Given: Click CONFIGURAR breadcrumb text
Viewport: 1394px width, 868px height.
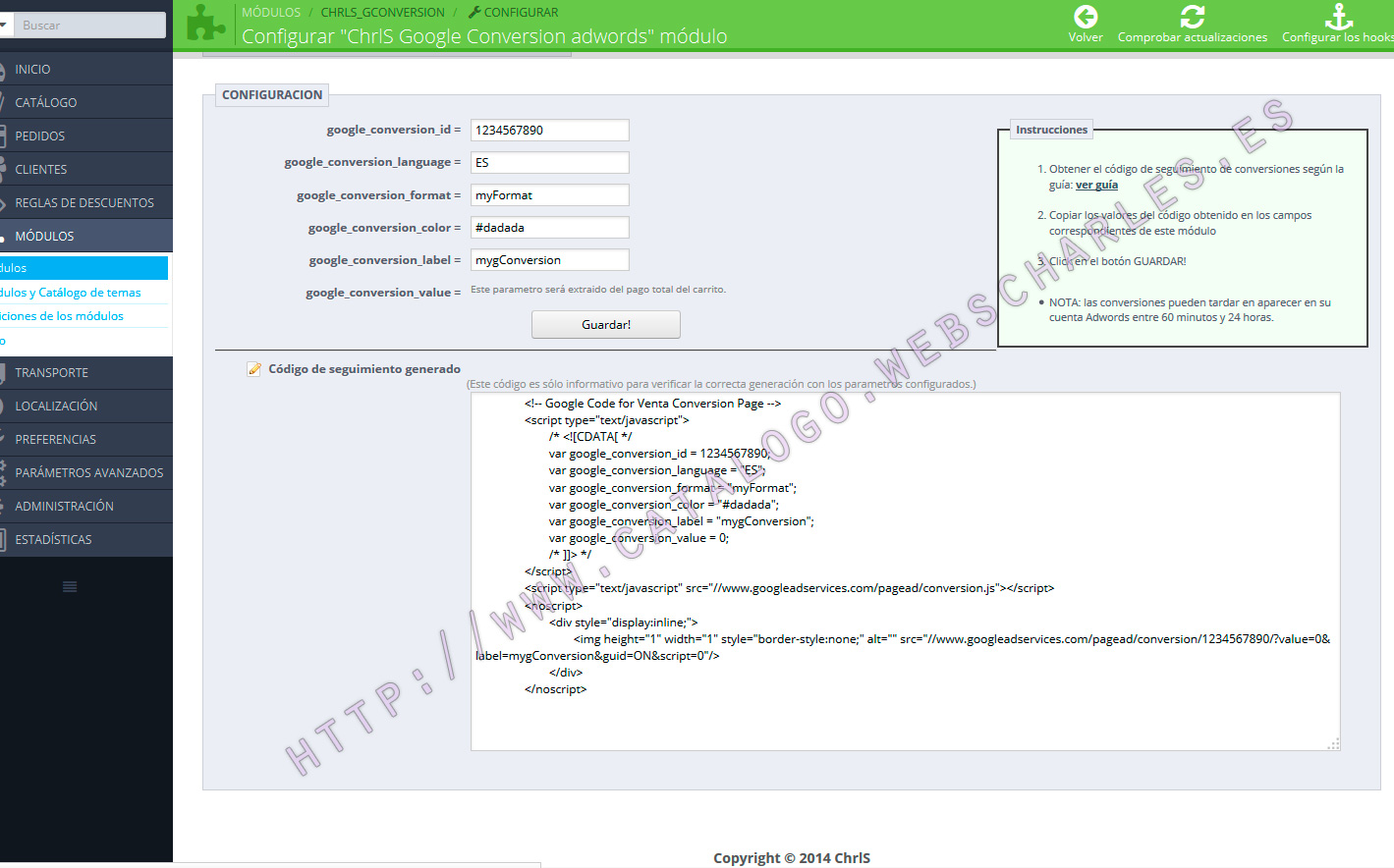Looking at the screenshot, I should pos(521,12).
